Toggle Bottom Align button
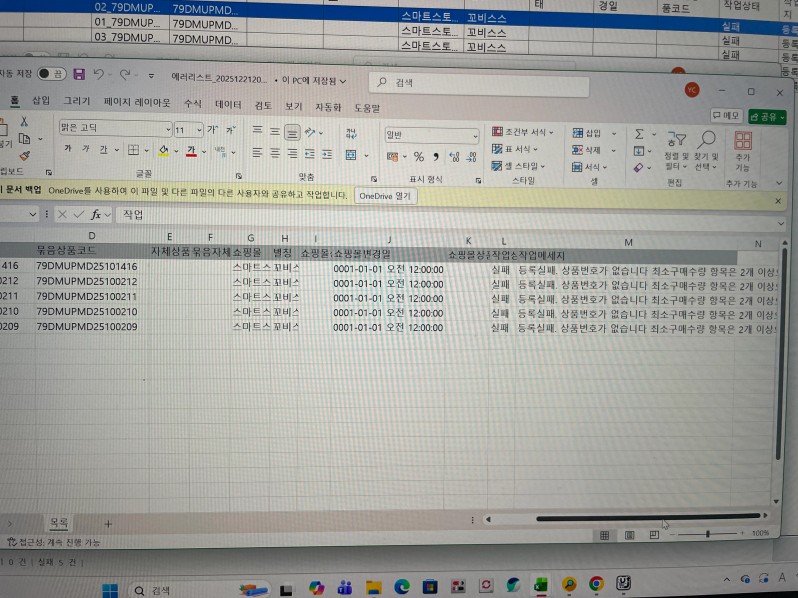The height and width of the screenshot is (598, 798). click(x=292, y=132)
